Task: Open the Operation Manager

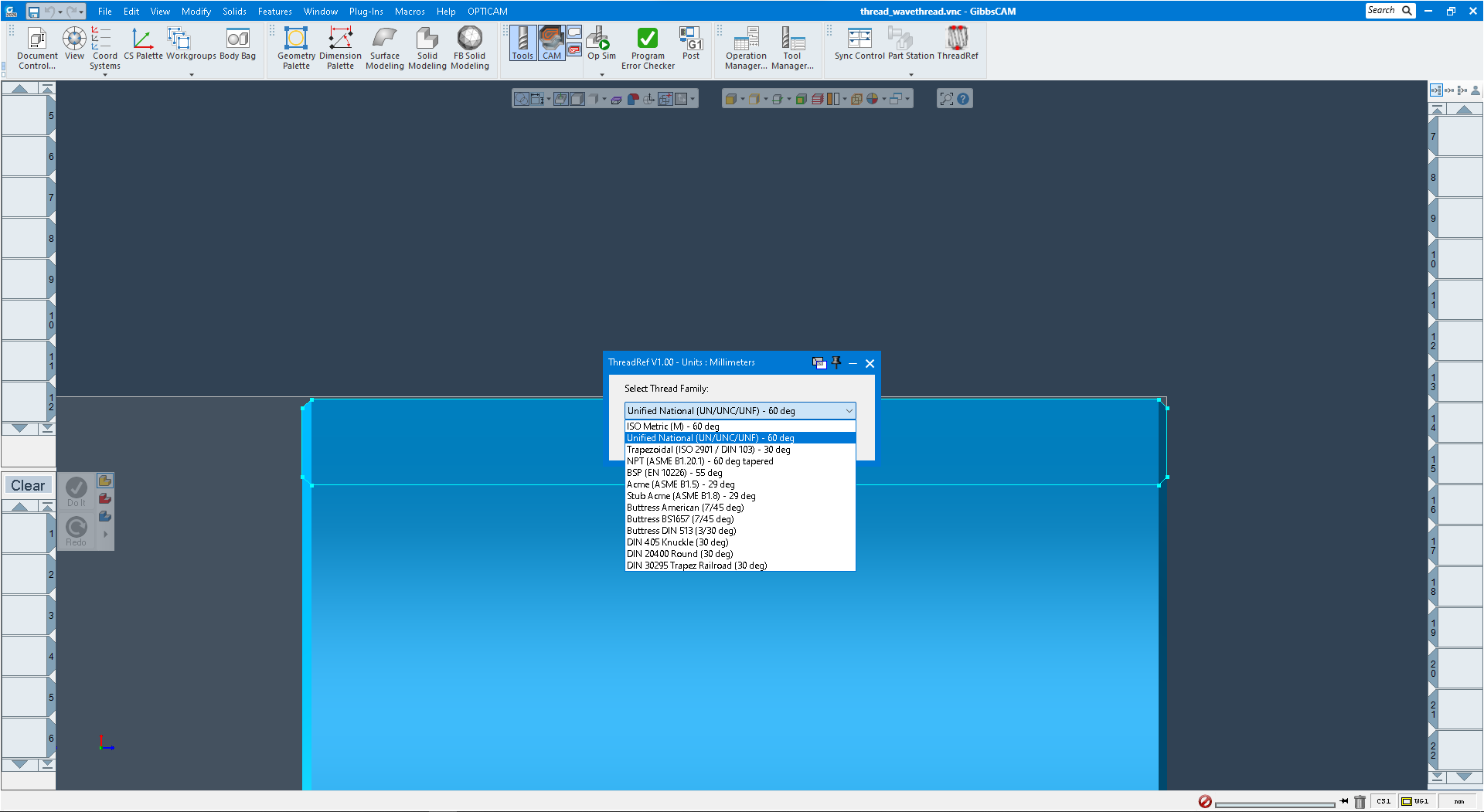Action: click(x=745, y=46)
